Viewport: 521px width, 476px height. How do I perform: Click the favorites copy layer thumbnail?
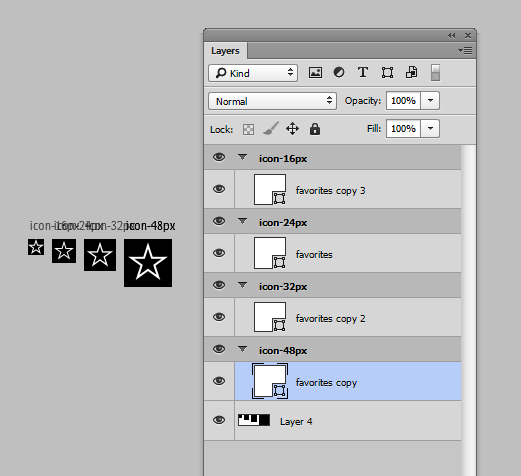point(270,381)
